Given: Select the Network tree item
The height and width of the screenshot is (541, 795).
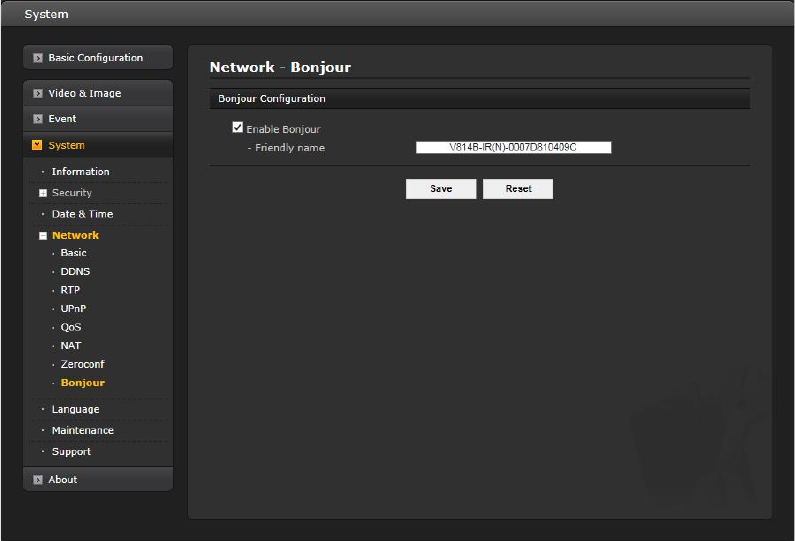Looking at the screenshot, I should point(76,235).
